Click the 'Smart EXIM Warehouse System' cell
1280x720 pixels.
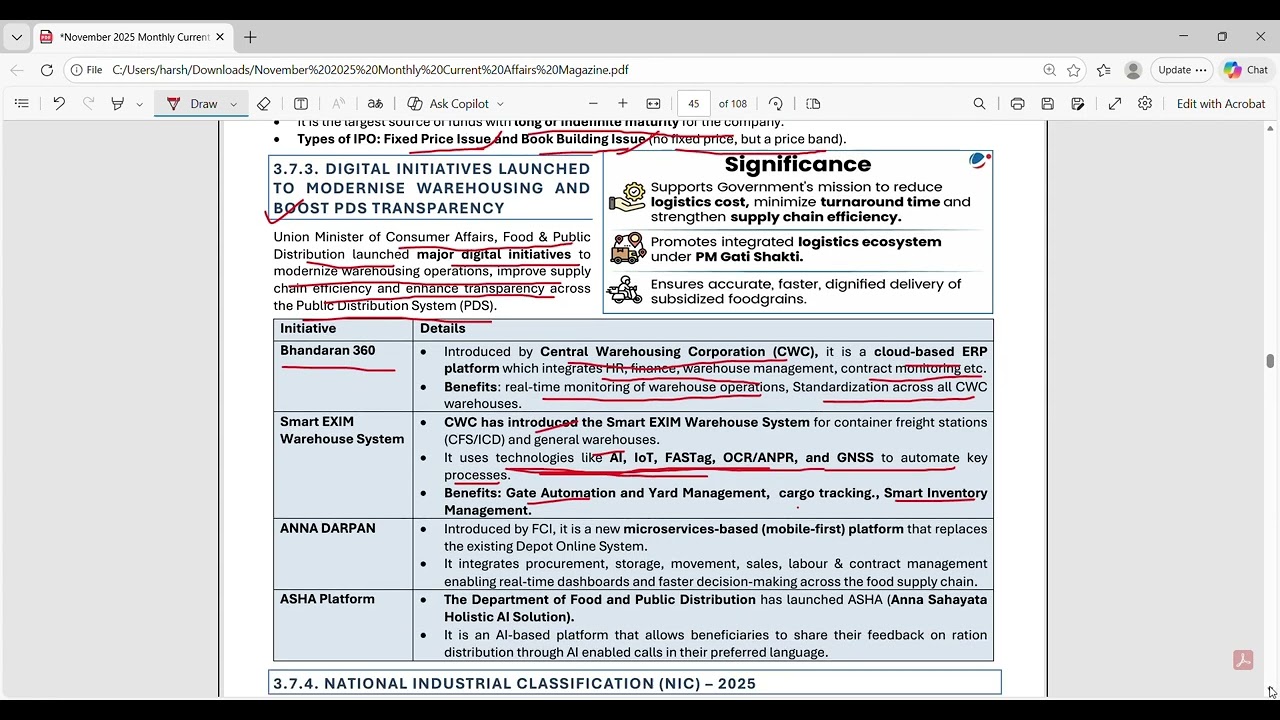(343, 465)
